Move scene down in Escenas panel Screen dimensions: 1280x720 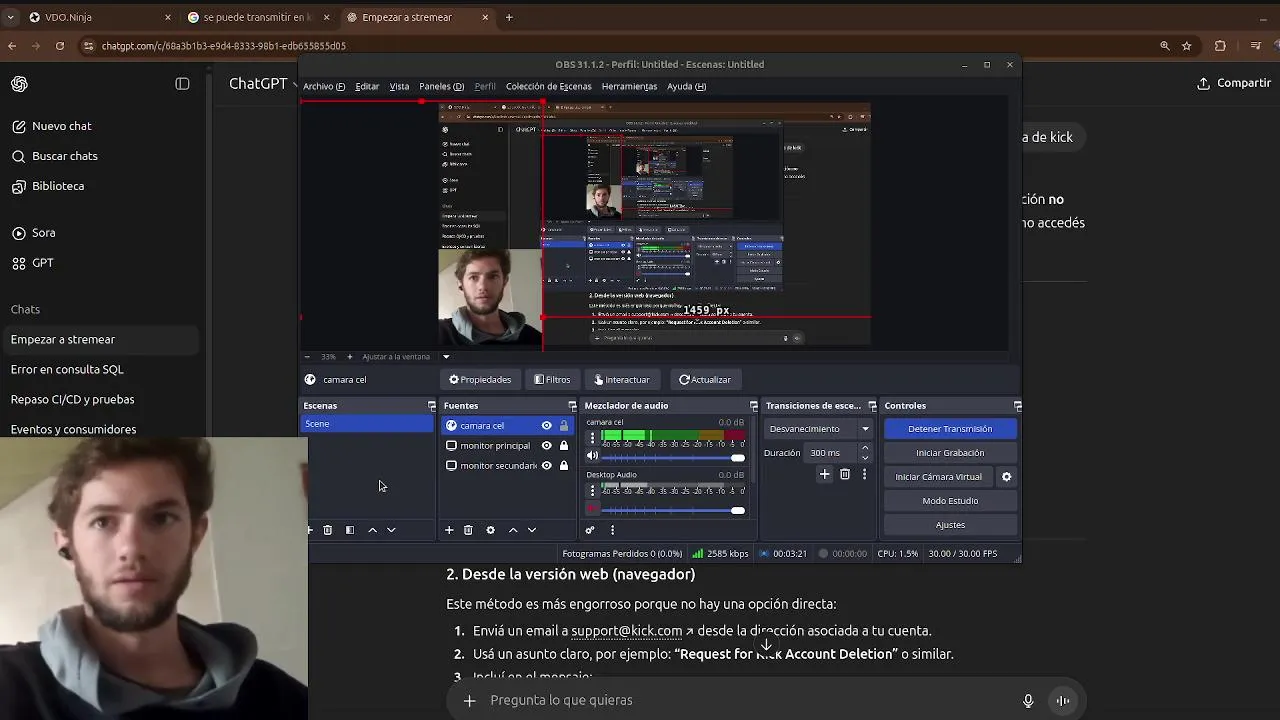[x=391, y=530]
